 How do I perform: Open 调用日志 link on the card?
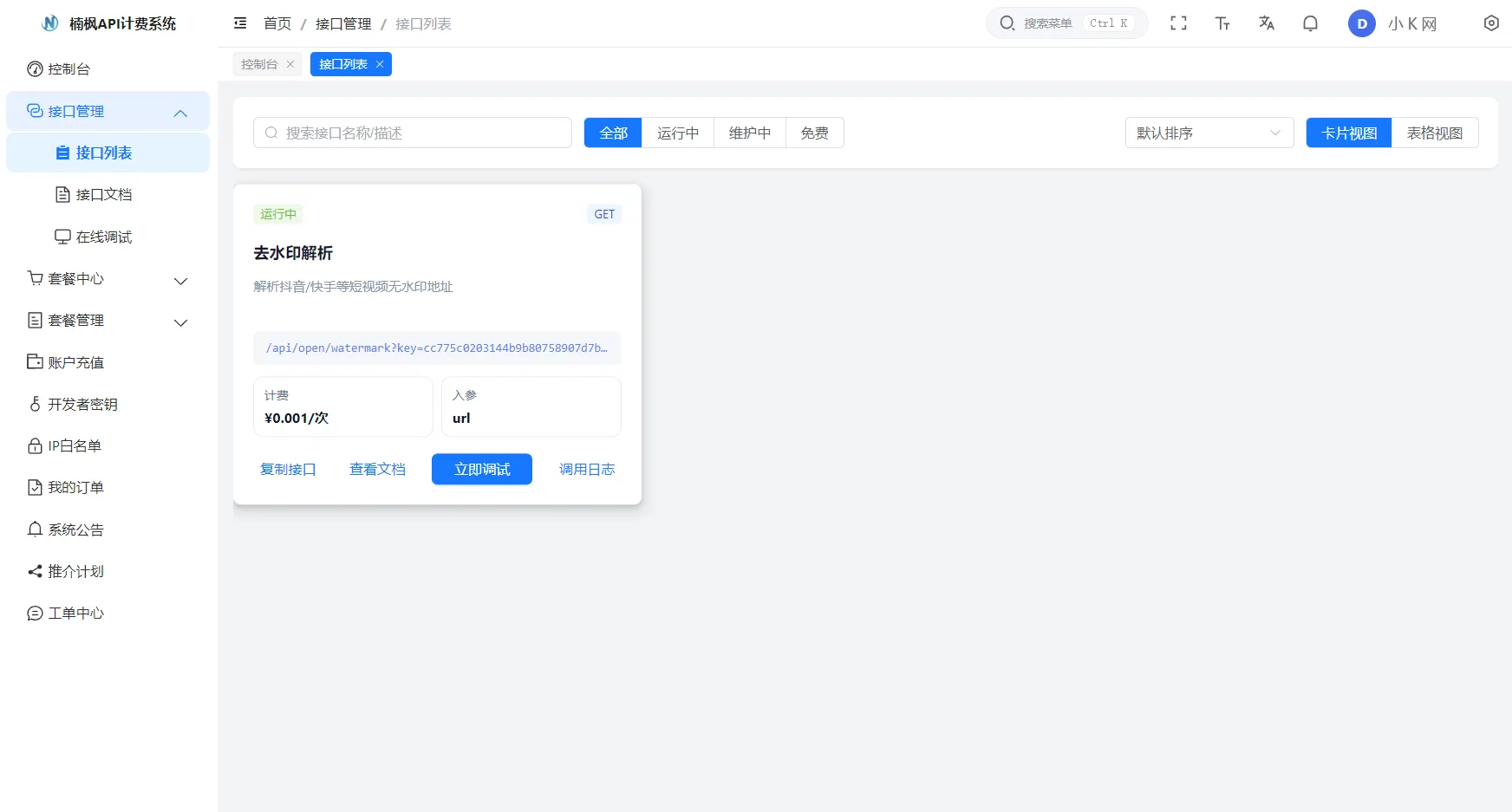[587, 469]
